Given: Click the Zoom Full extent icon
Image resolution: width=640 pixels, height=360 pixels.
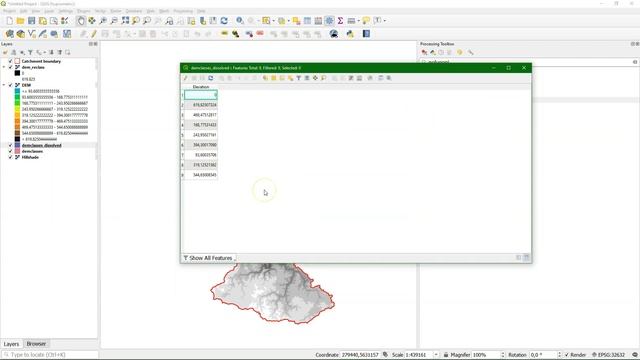Looking at the screenshot, I should point(125,21).
